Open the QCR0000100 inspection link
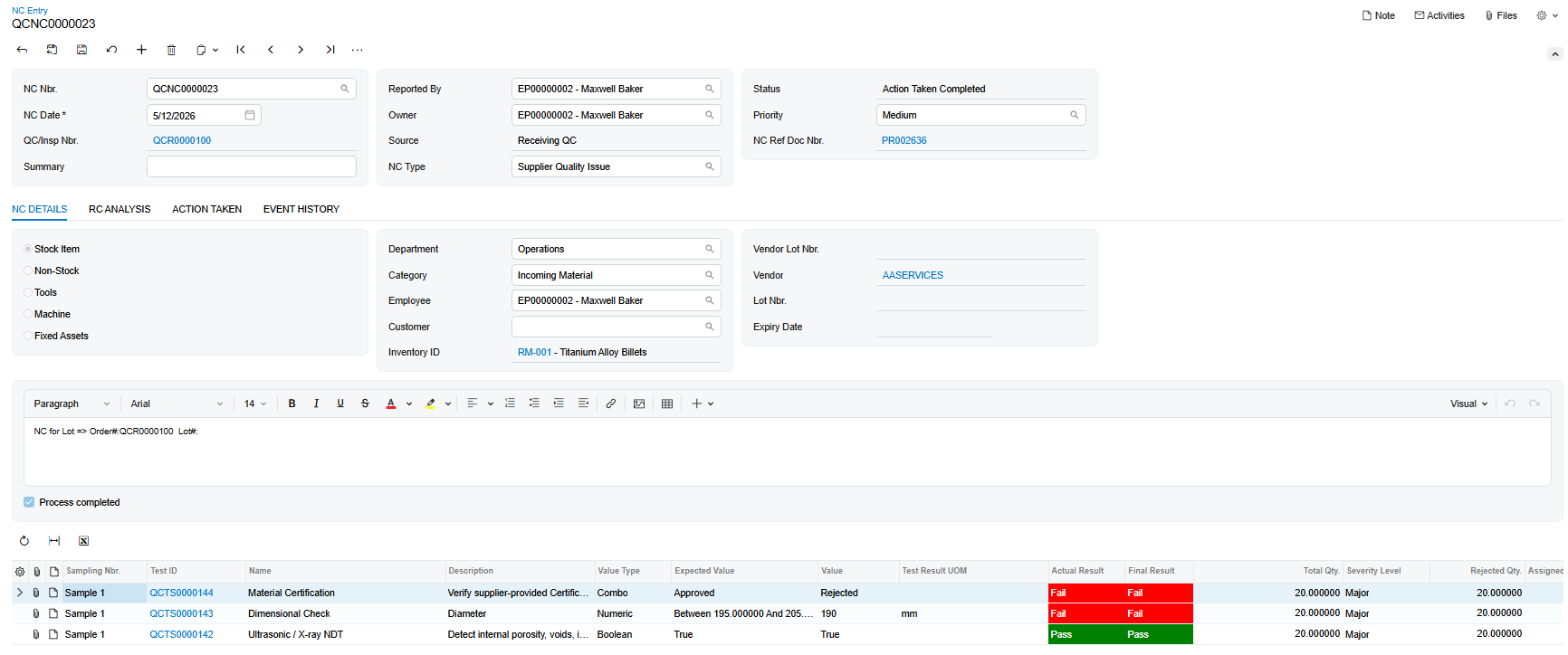The width and height of the screenshot is (1568, 655). coord(182,140)
